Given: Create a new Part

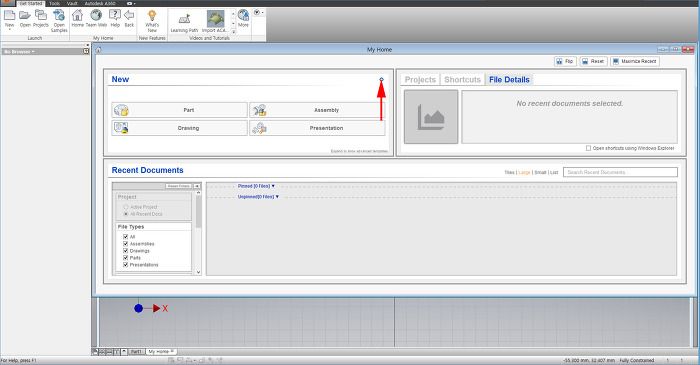Looking at the screenshot, I should tap(179, 110).
